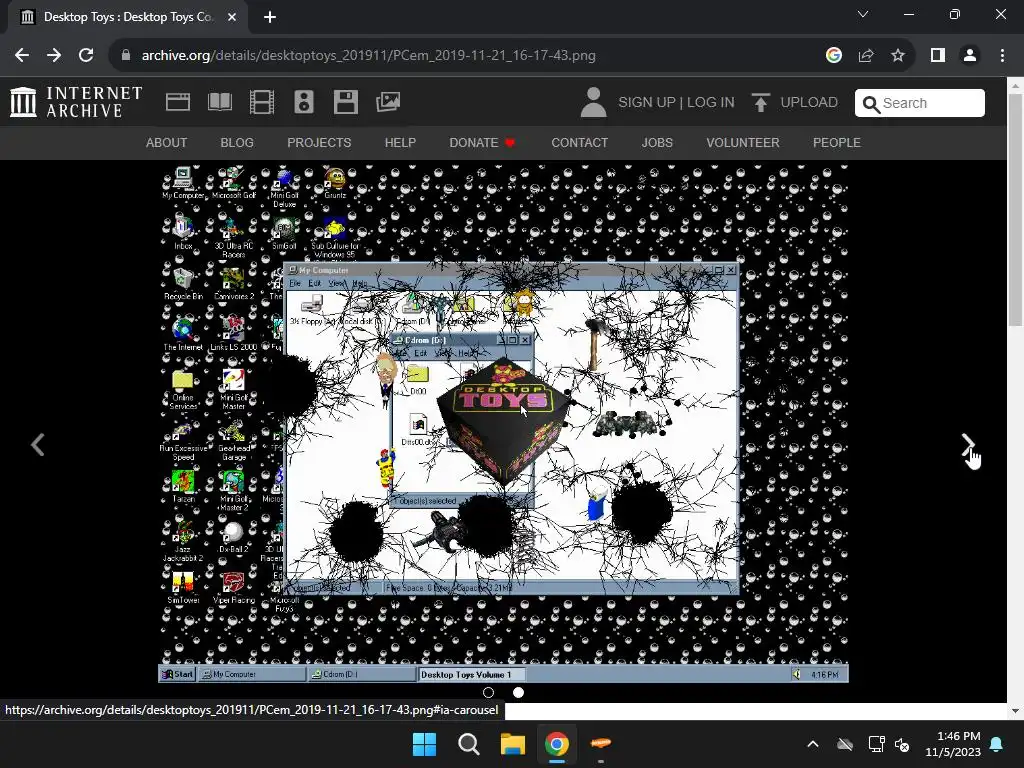The height and width of the screenshot is (768, 1024).
Task: Open the Audio speaker icon
Action: (x=304, y=102)
